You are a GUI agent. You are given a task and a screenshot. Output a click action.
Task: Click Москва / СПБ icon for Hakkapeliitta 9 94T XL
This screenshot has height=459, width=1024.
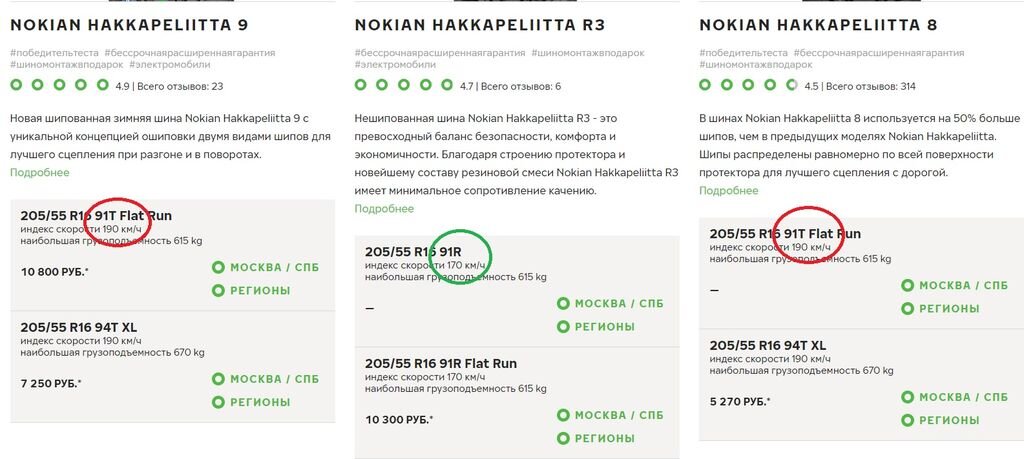coord(218,379)
